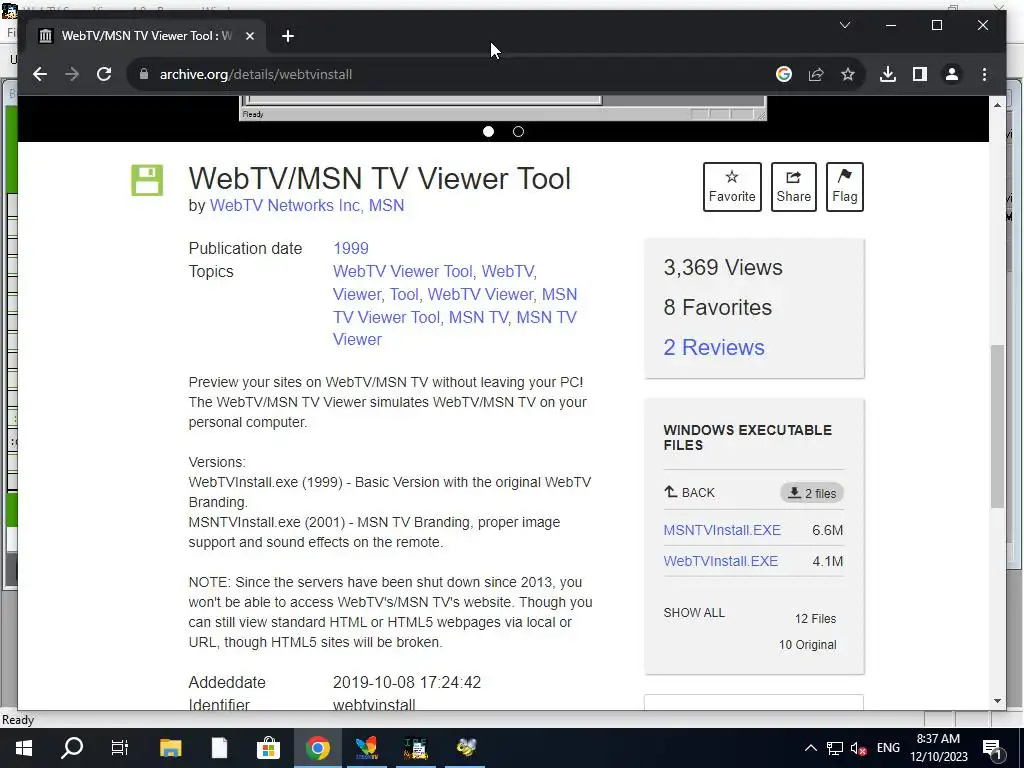Open the blank document taskbar icon

click(219, 748)
